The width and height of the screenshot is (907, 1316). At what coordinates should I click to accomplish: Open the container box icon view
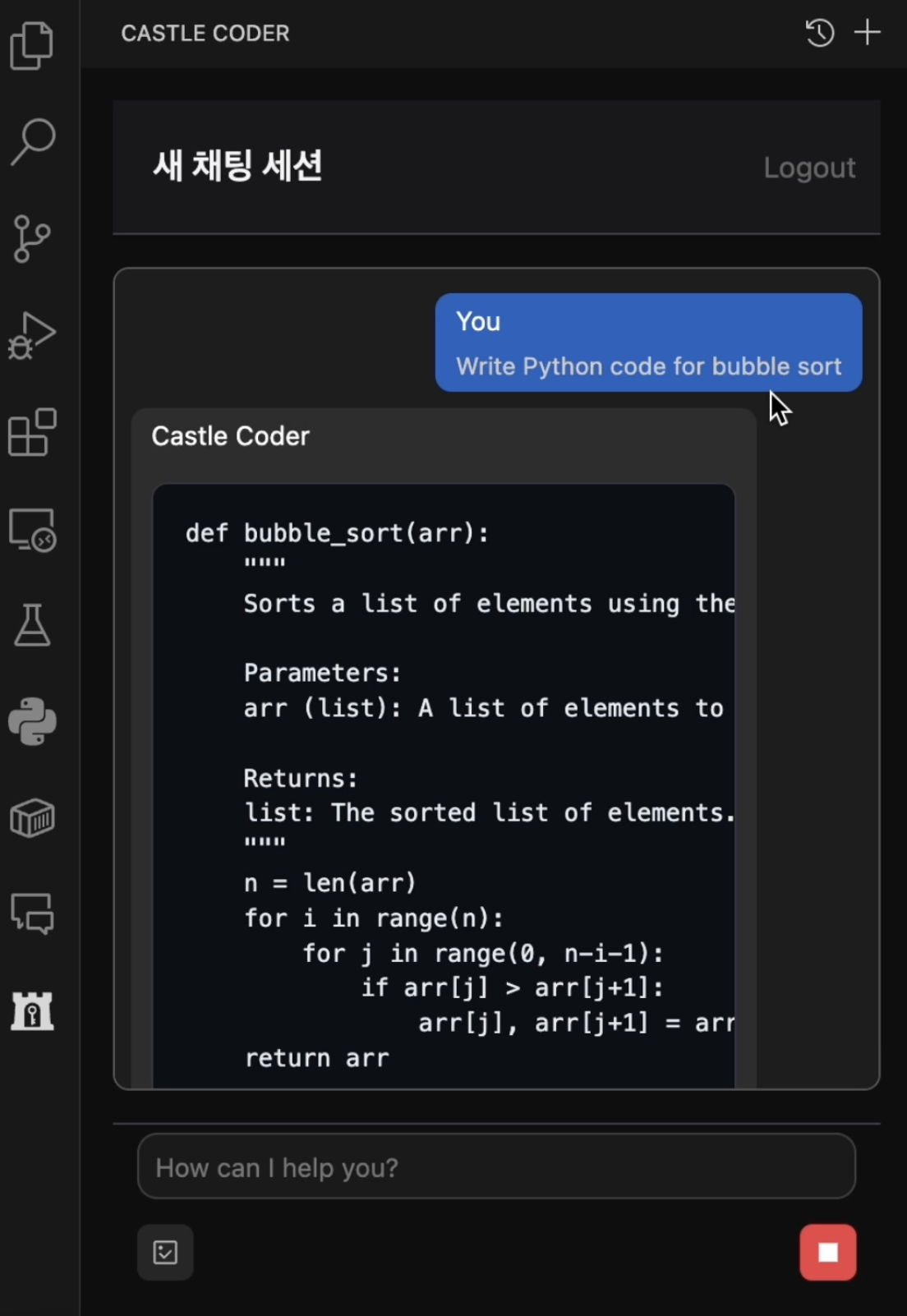[32, 818]
